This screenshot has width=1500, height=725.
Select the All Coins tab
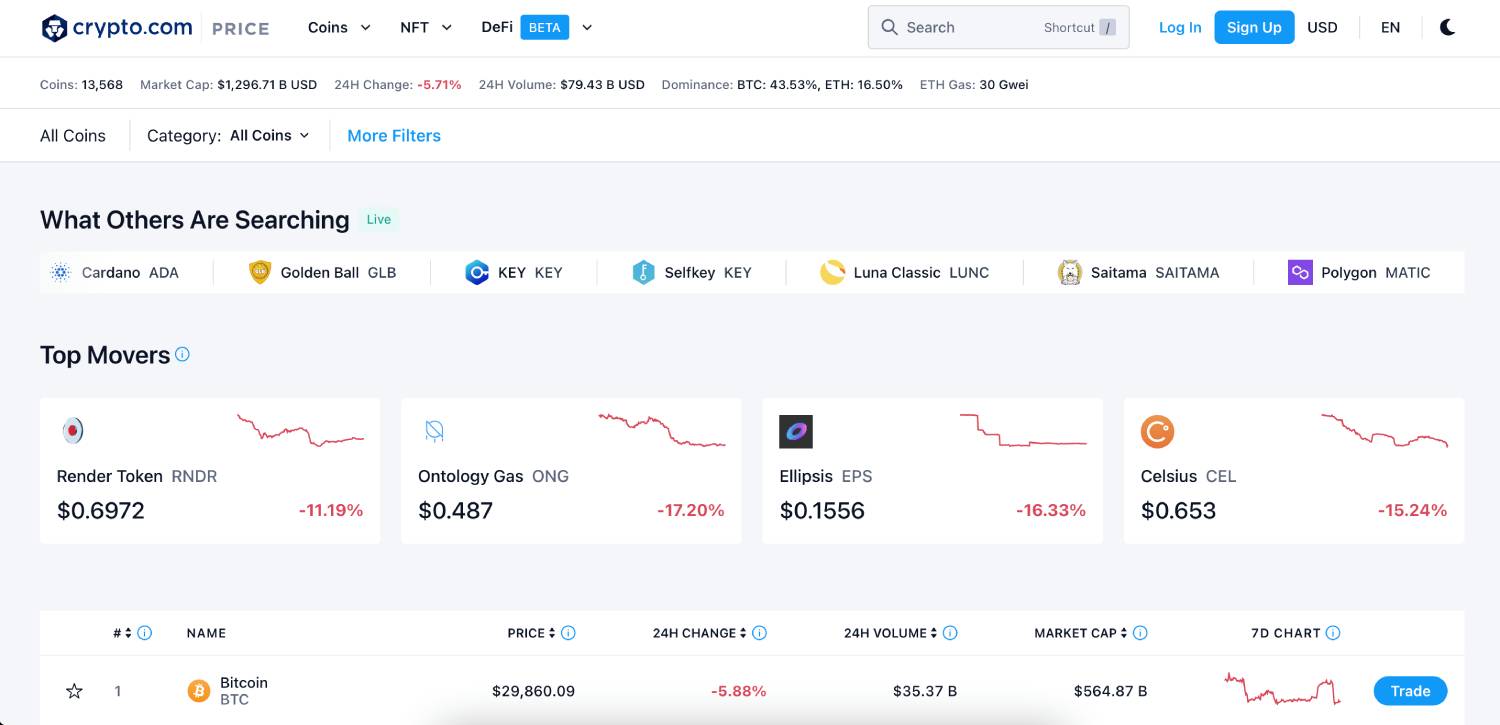tap(73, 136)
